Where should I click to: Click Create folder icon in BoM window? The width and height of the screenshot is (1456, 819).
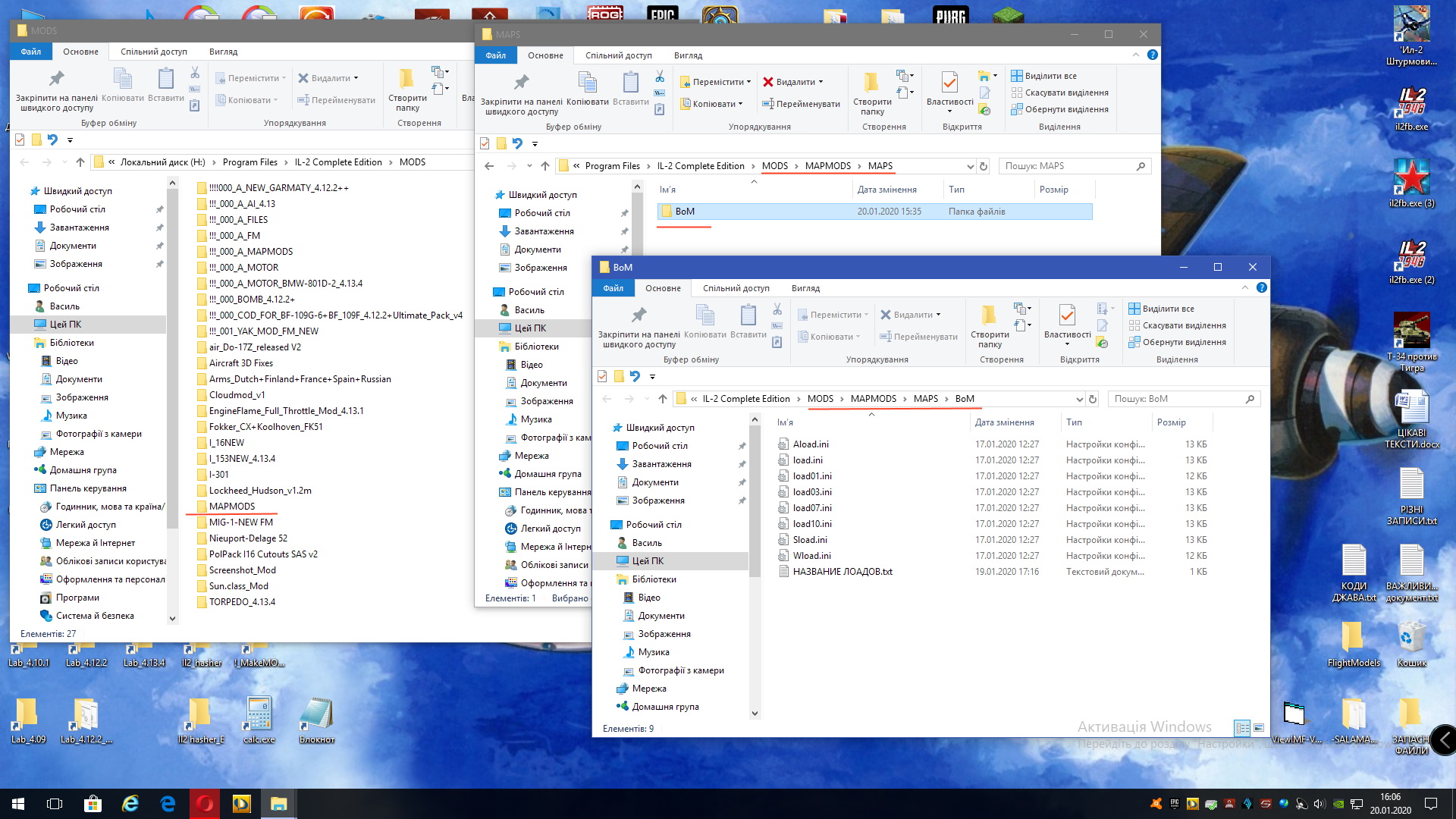click(989, 315)
